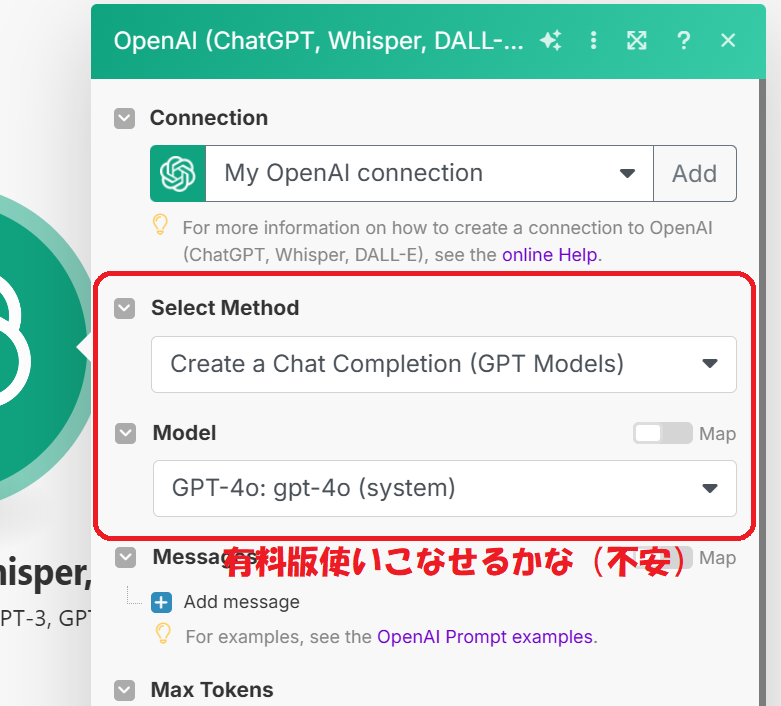Collapse the Messages section chevron

click(x=126, y=558)
